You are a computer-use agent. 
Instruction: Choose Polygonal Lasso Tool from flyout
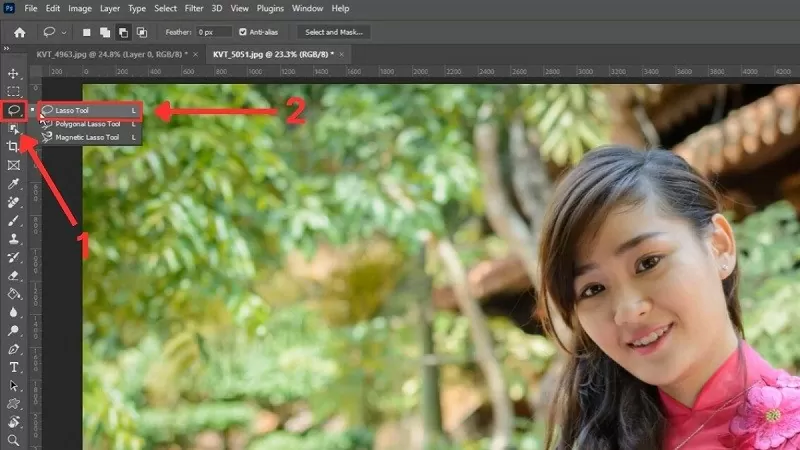pyautogui.click(x=87, y=123)
